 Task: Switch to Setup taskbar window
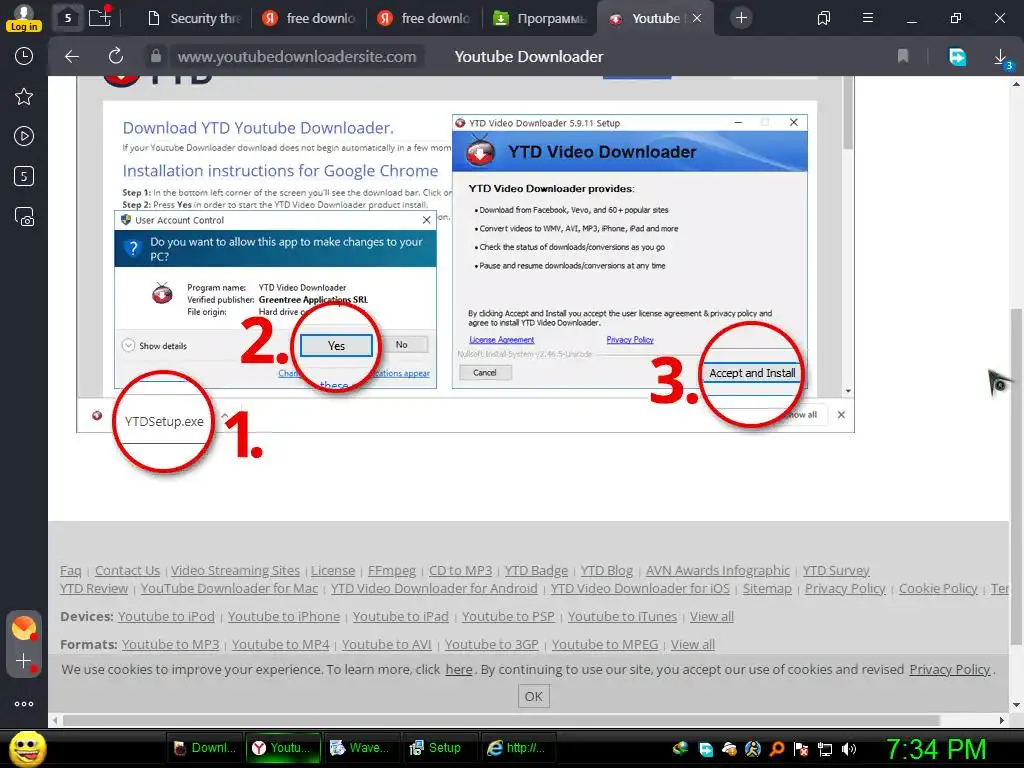tap(436, 748)
